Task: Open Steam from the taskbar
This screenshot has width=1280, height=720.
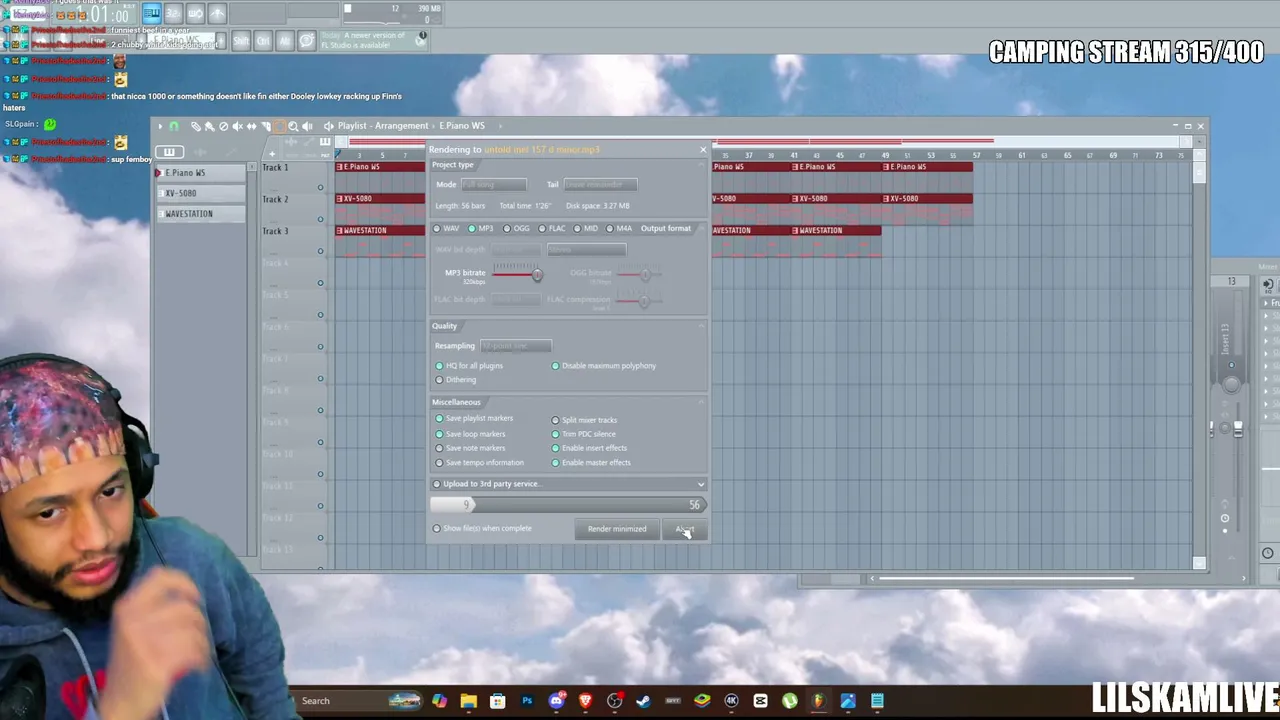Action: tap(643, 701)
